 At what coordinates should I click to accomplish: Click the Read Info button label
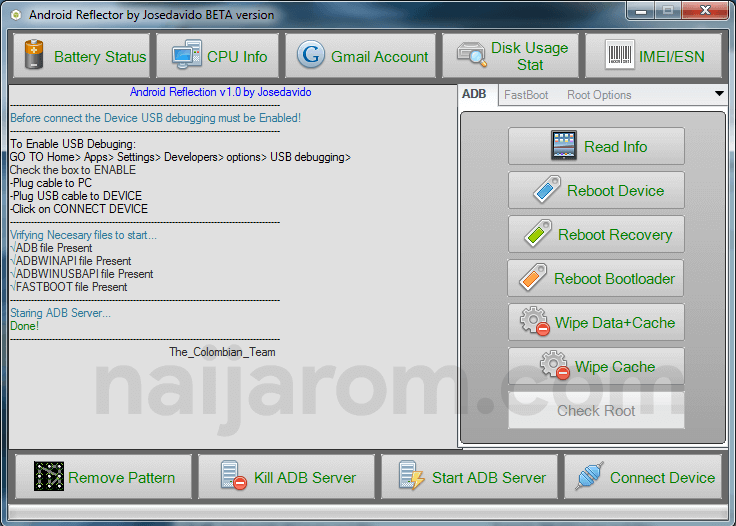[x=615, y=147]
